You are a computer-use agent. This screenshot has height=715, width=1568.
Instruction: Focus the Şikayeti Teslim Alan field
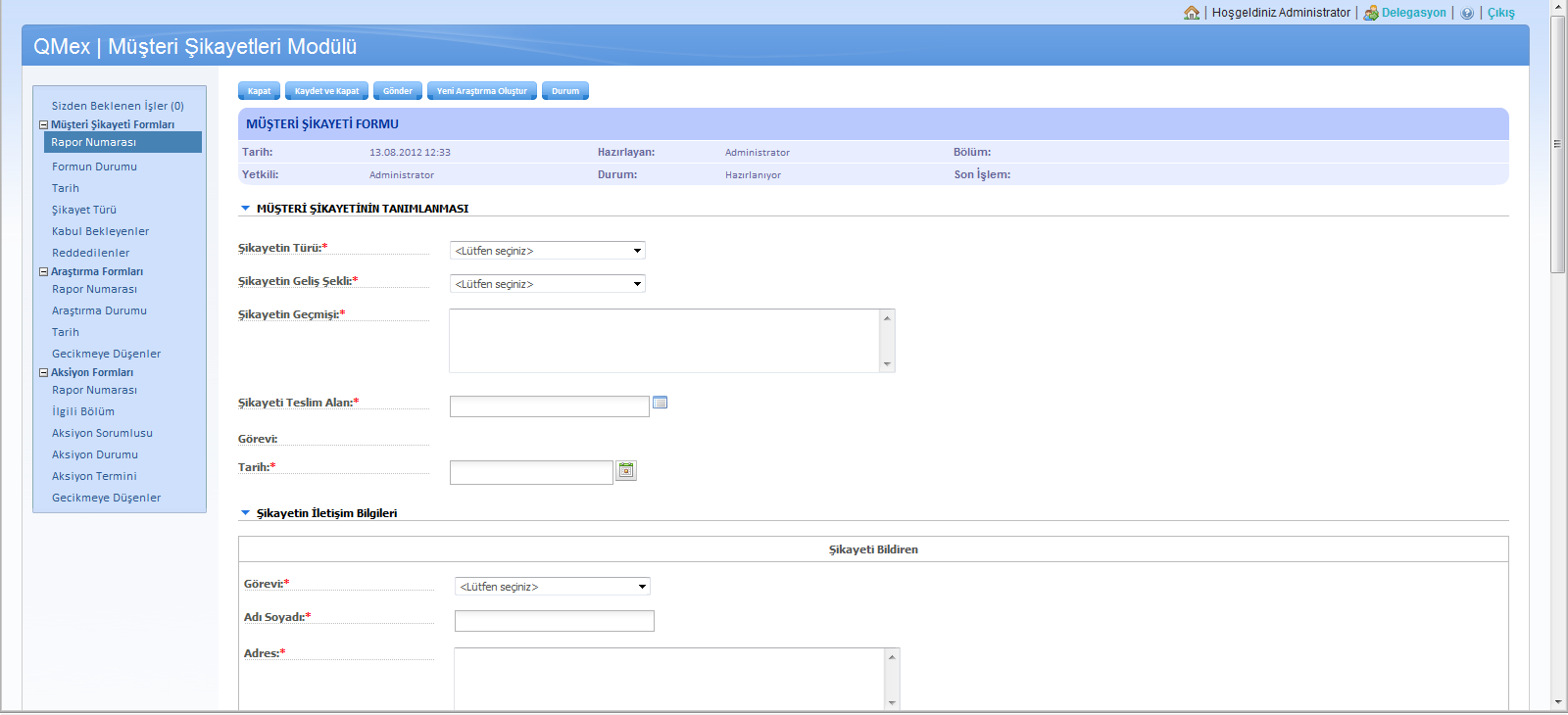550,406
